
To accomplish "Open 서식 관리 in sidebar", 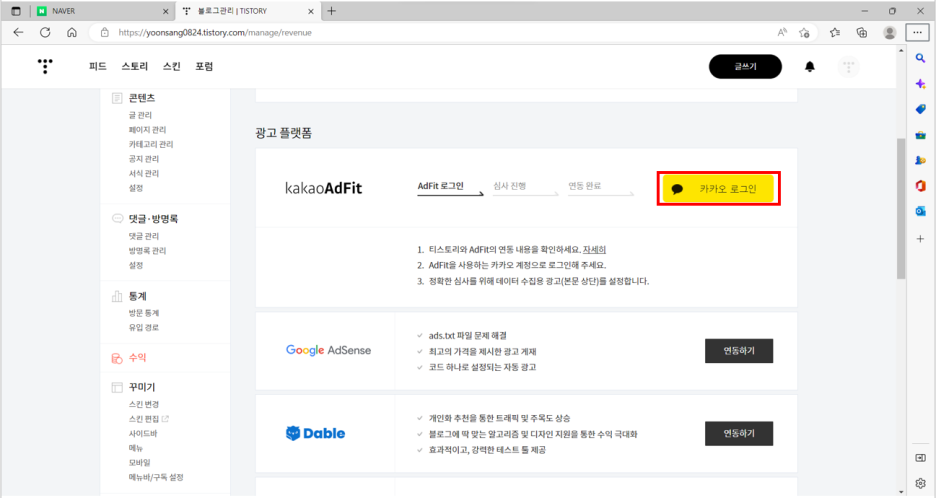I will [144, 173].
